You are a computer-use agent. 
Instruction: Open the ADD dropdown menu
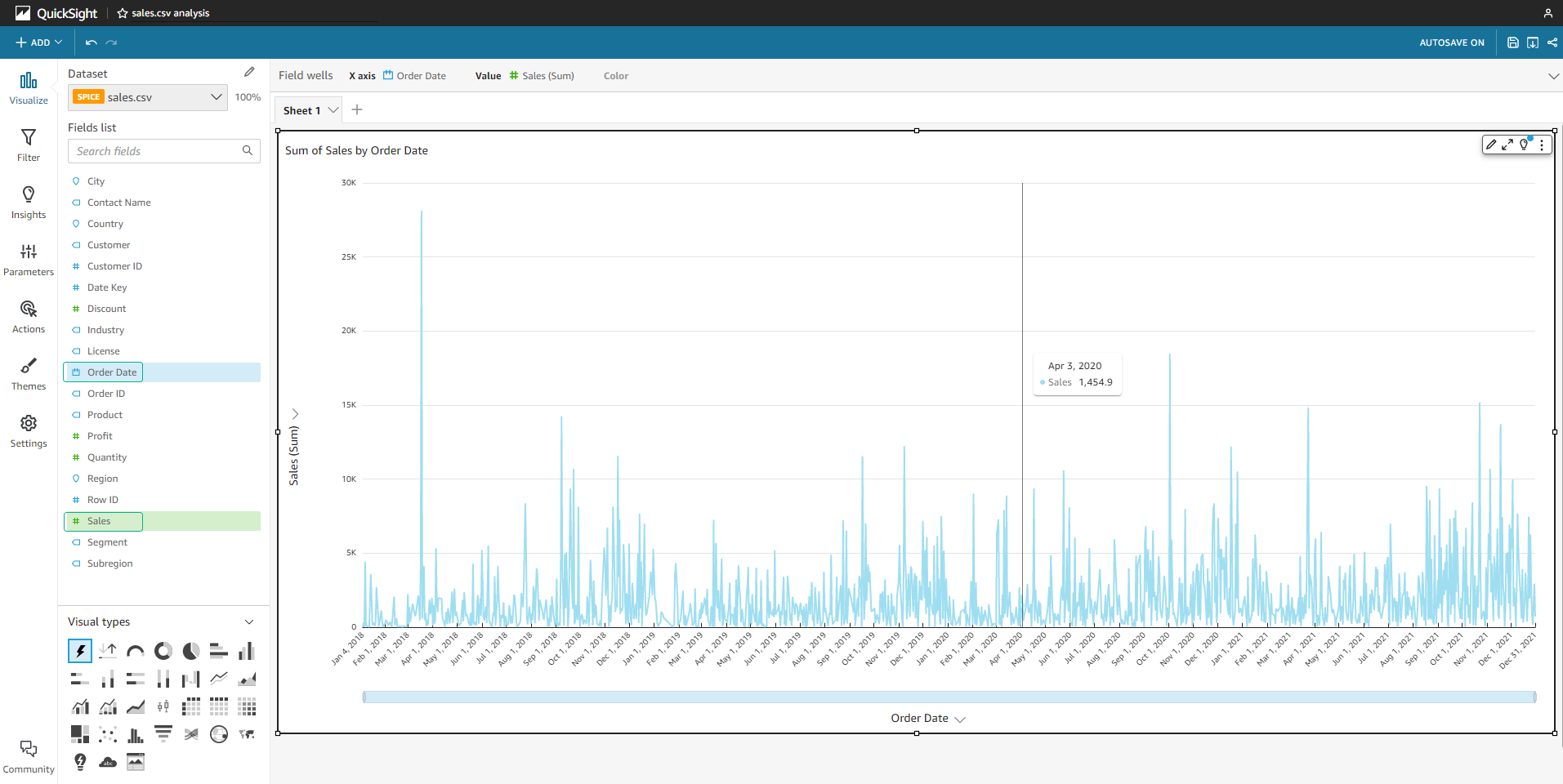pyautogui.click(x=38, y=42)
